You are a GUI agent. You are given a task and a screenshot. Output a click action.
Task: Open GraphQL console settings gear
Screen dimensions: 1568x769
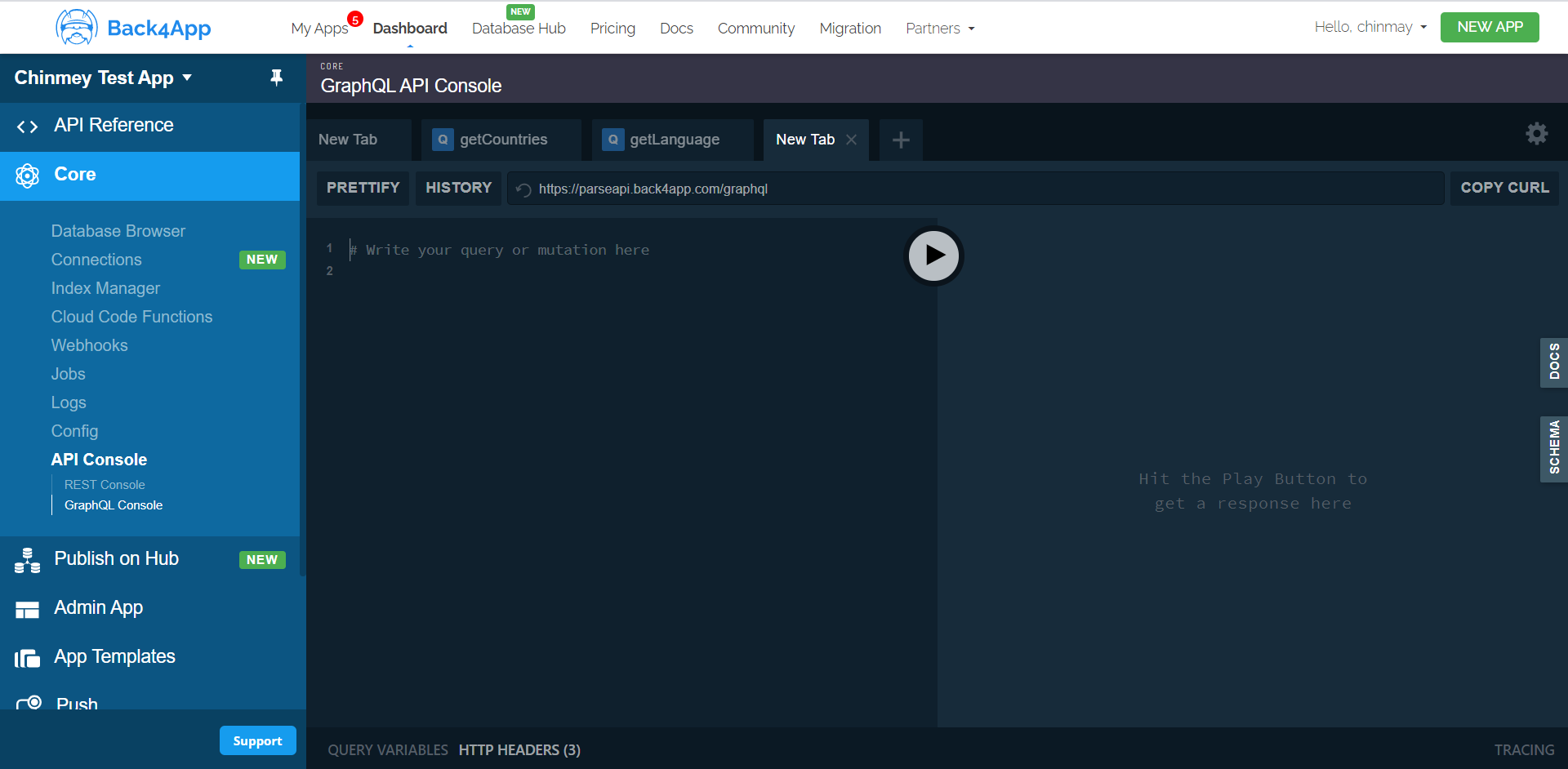1537,133
